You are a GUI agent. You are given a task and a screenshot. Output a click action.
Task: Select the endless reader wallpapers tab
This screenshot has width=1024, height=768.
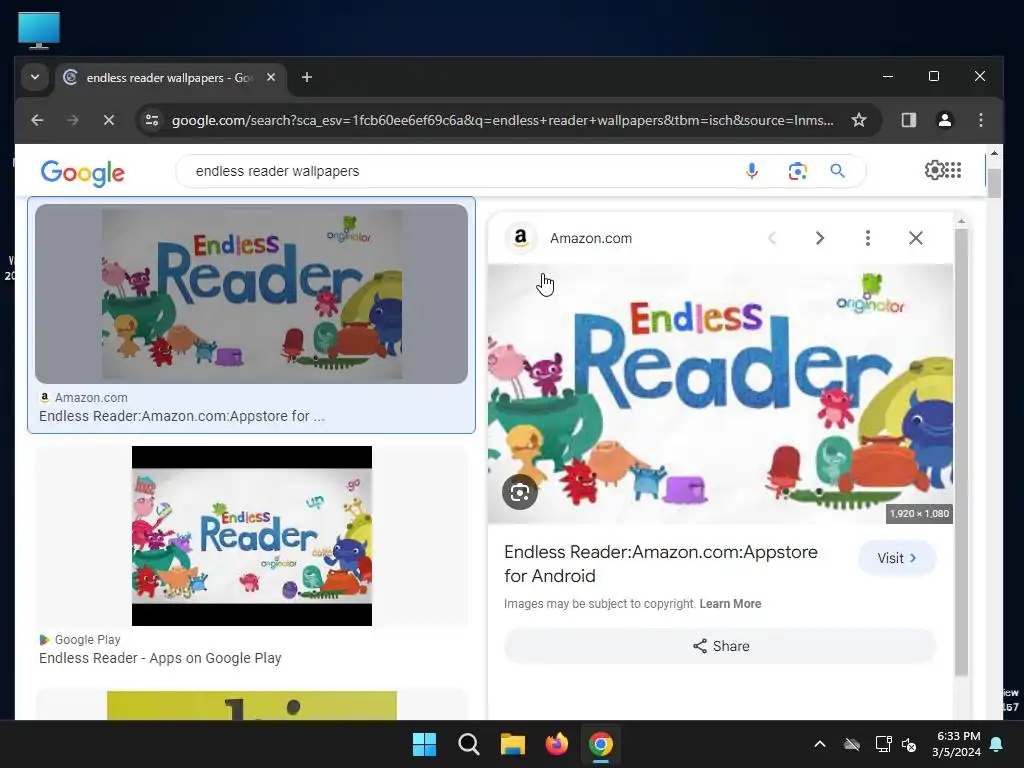pos(170,78)
